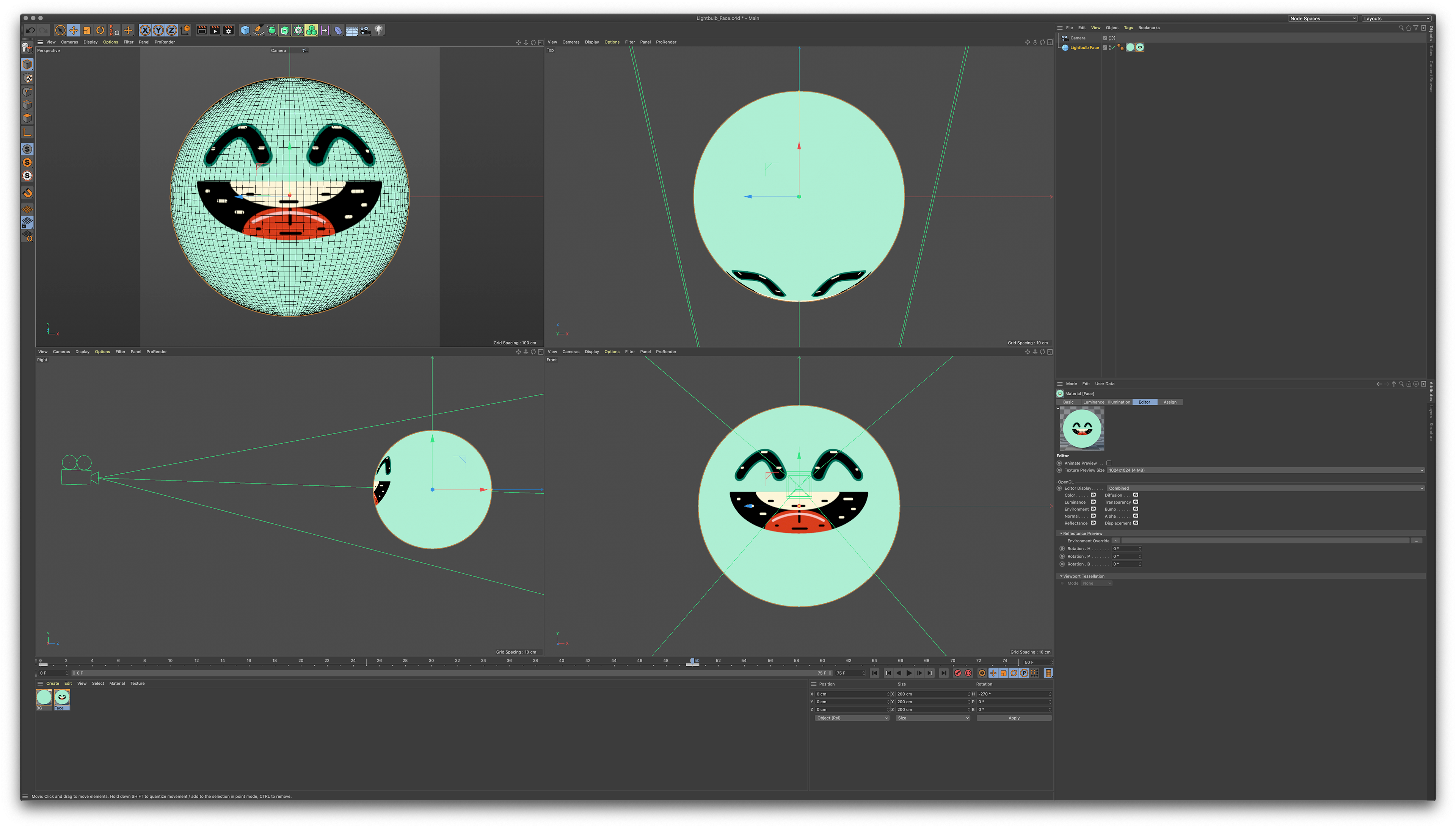Select the Camera object in Object Manager
Screen dimensions: 1456x828
(x=1078, y=38)
